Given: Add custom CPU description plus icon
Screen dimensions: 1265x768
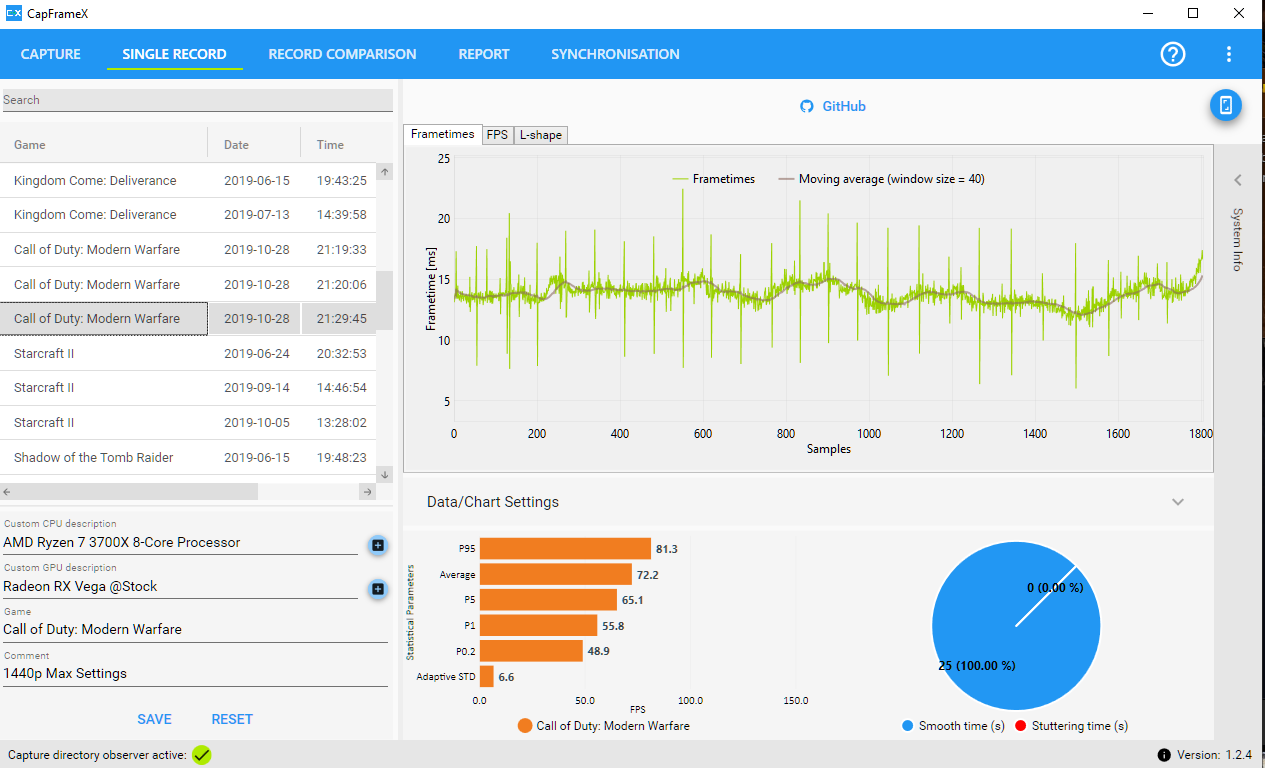Looking at the screenshot, I should 378,545.
